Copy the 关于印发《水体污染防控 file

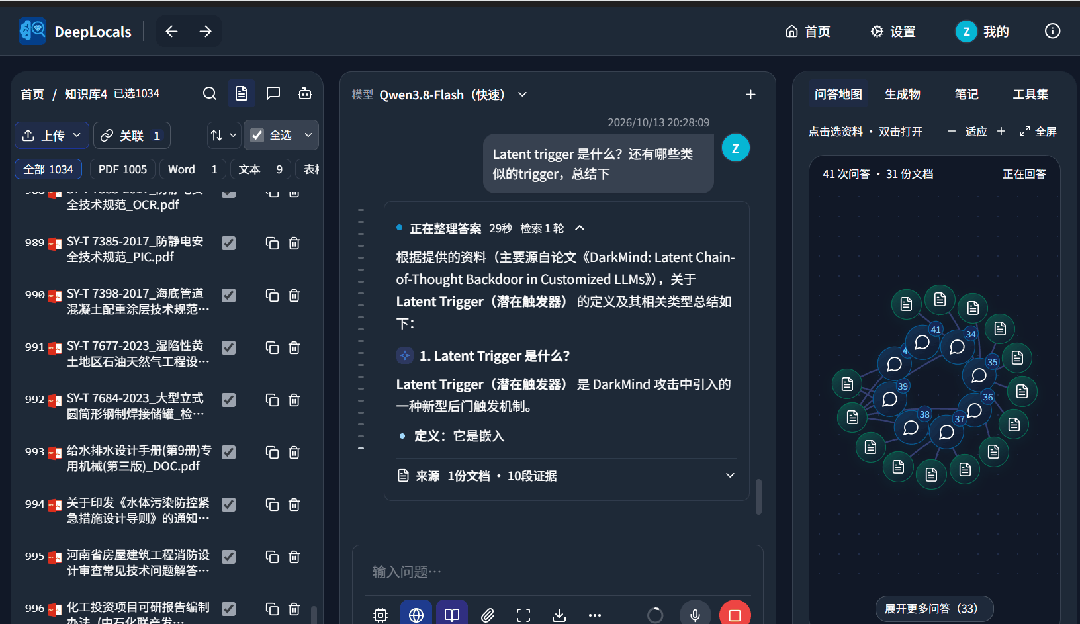pos(272,505)
